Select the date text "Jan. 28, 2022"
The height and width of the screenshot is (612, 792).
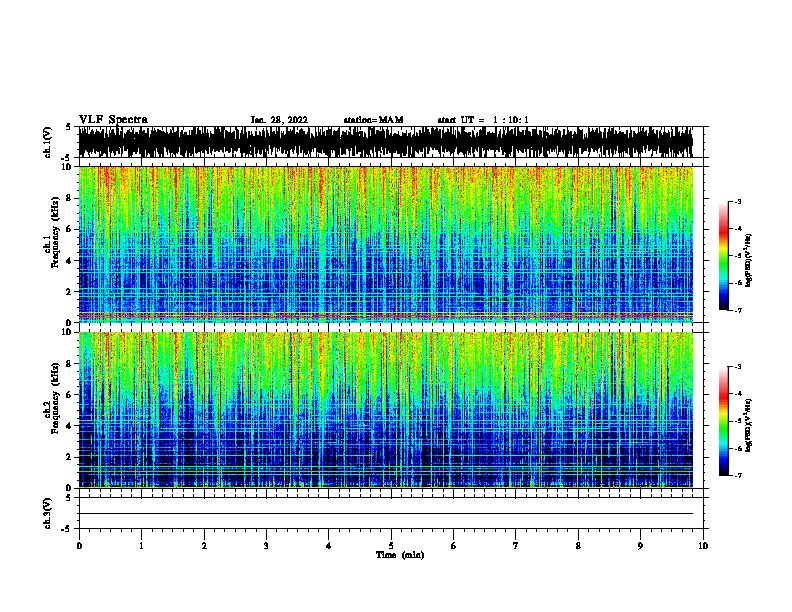(x=279, y=120)
